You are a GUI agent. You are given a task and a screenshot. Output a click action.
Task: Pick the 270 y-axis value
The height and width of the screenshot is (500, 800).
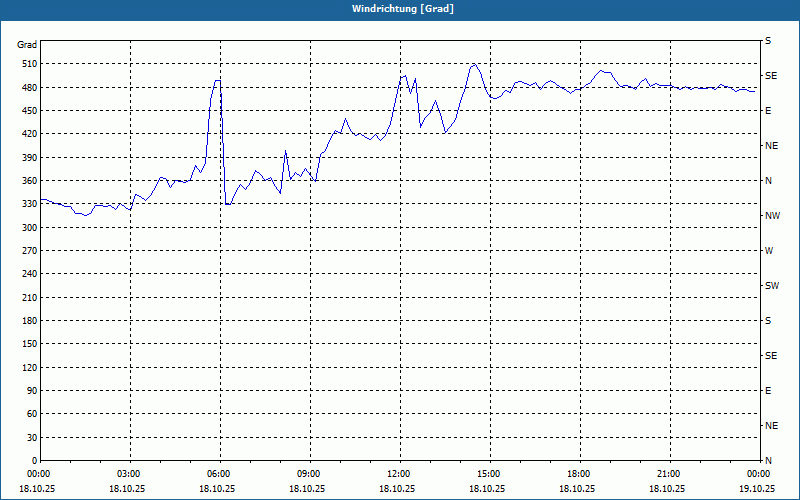(30, 251)
